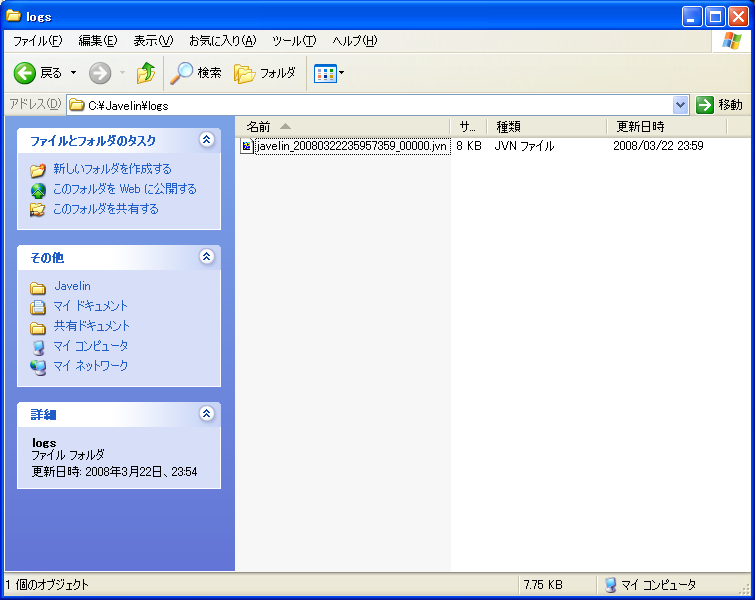Click the 共有ドキュメント folder icon
Screen dimensions: 755x600
pyautogui.click(x=38, y=328)
